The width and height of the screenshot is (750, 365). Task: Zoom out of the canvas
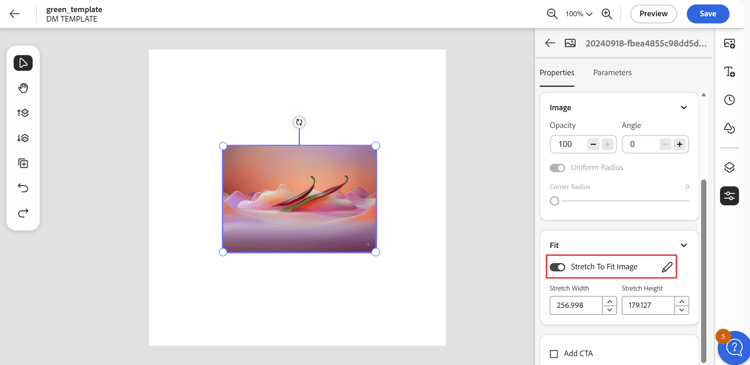coord(552,14)
